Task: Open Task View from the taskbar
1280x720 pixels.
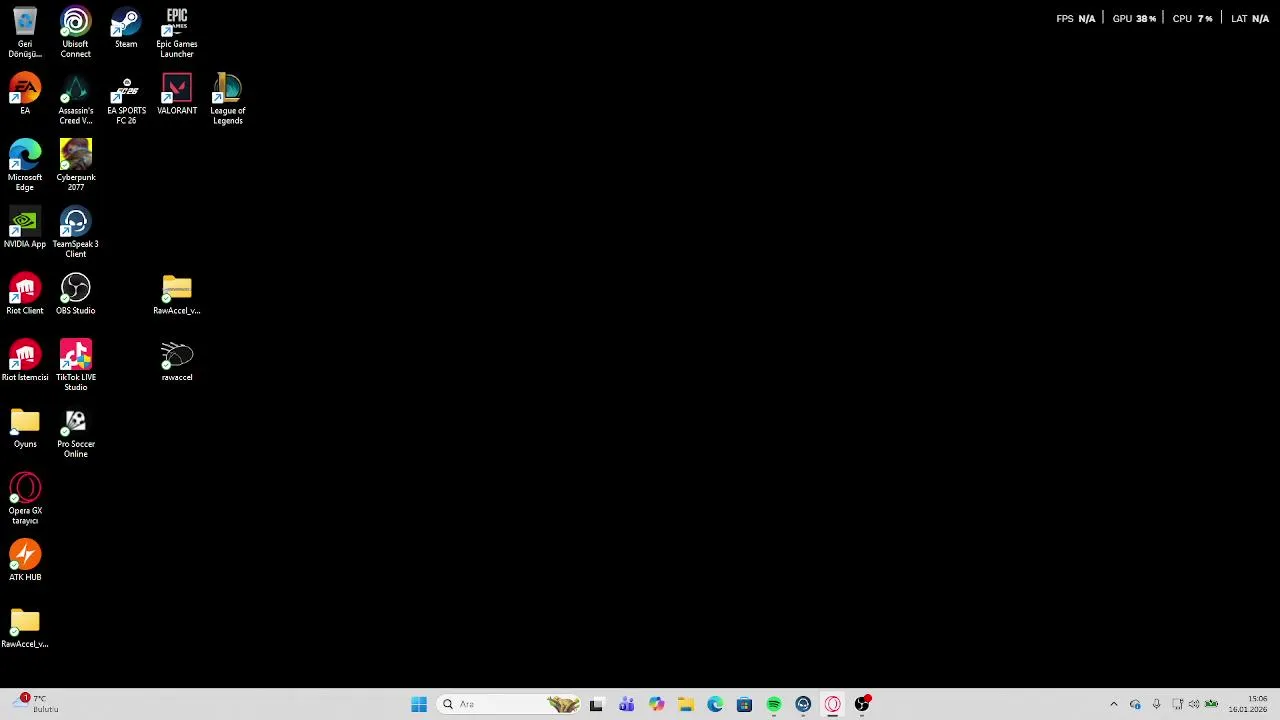Action: point(596,705)
